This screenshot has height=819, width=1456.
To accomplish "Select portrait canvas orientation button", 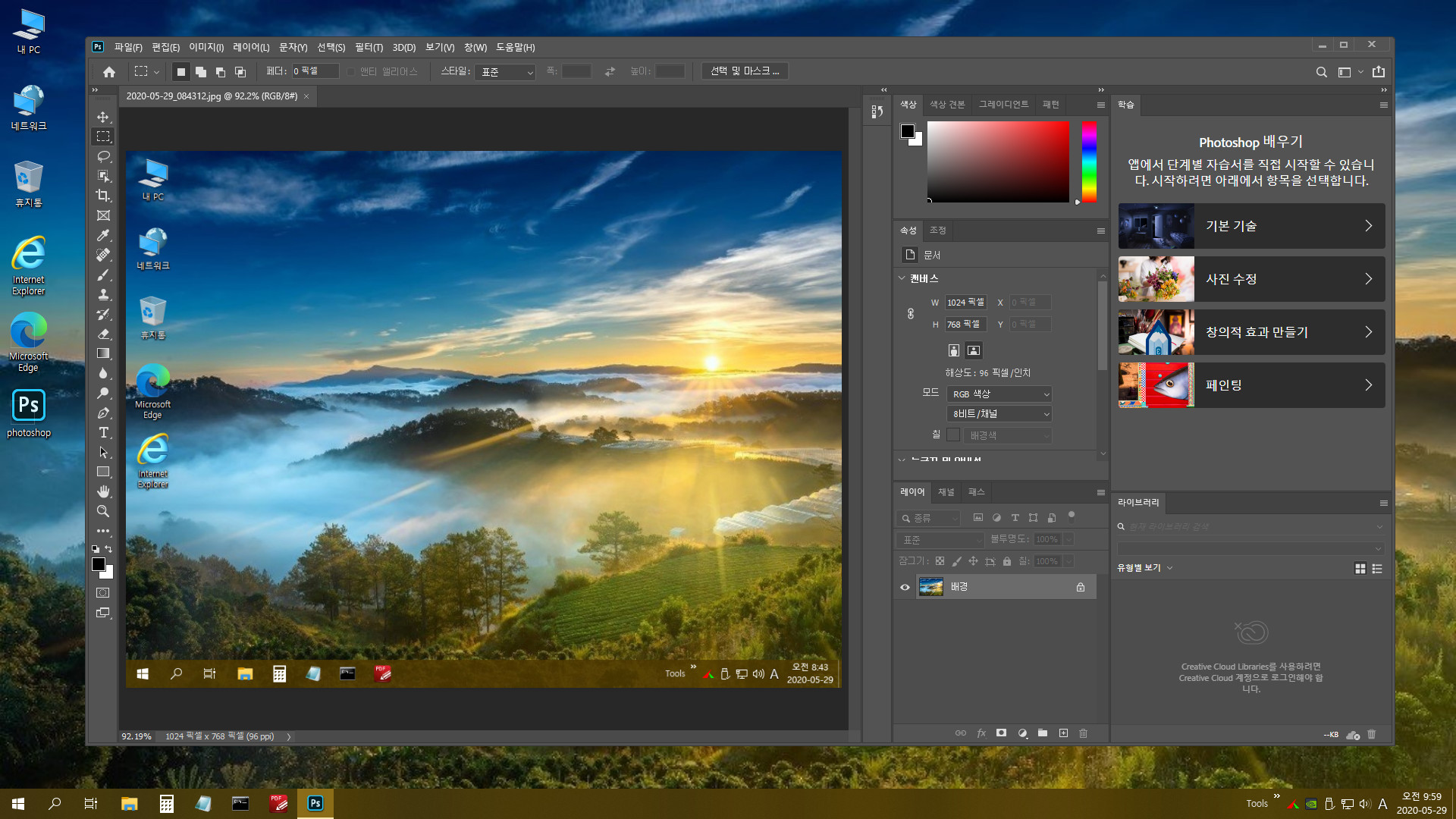I will click(954, 350).
